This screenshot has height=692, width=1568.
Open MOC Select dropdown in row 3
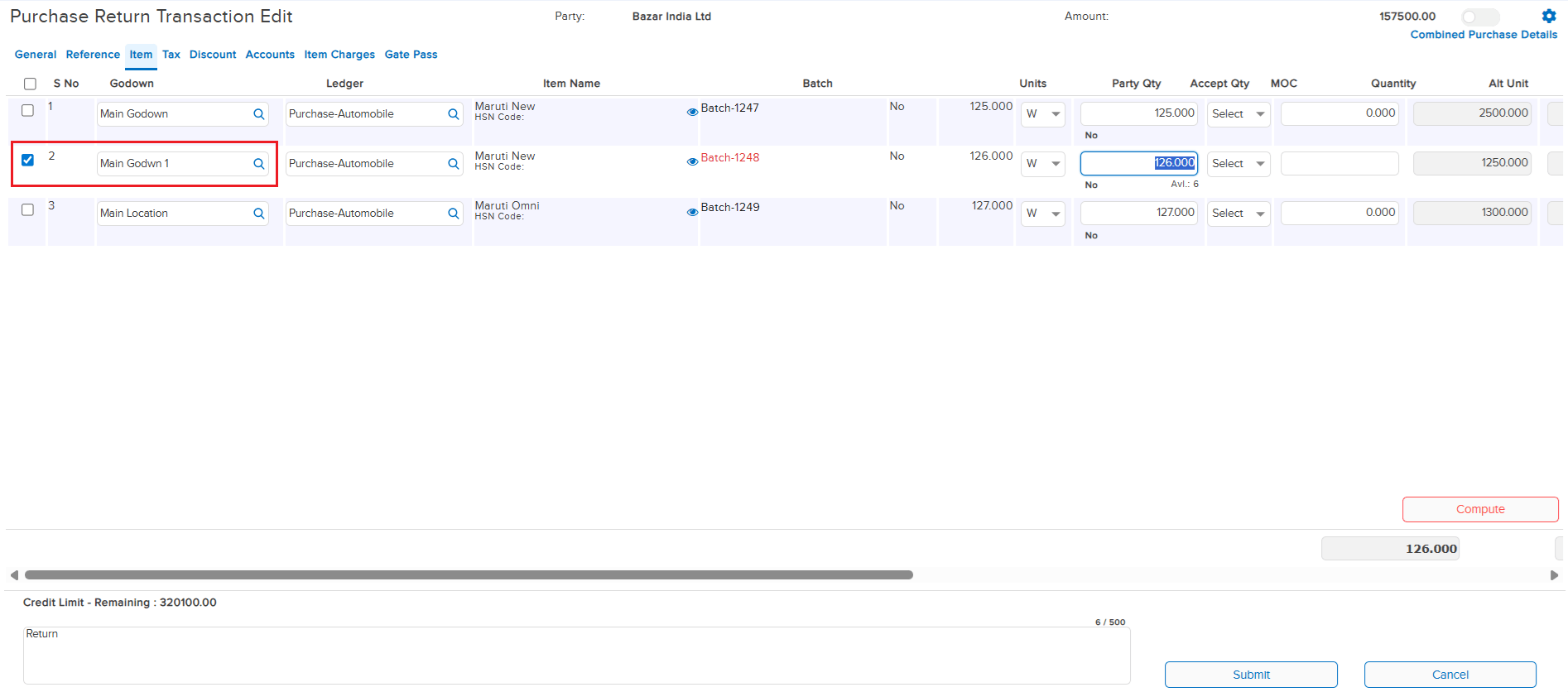1239,214
